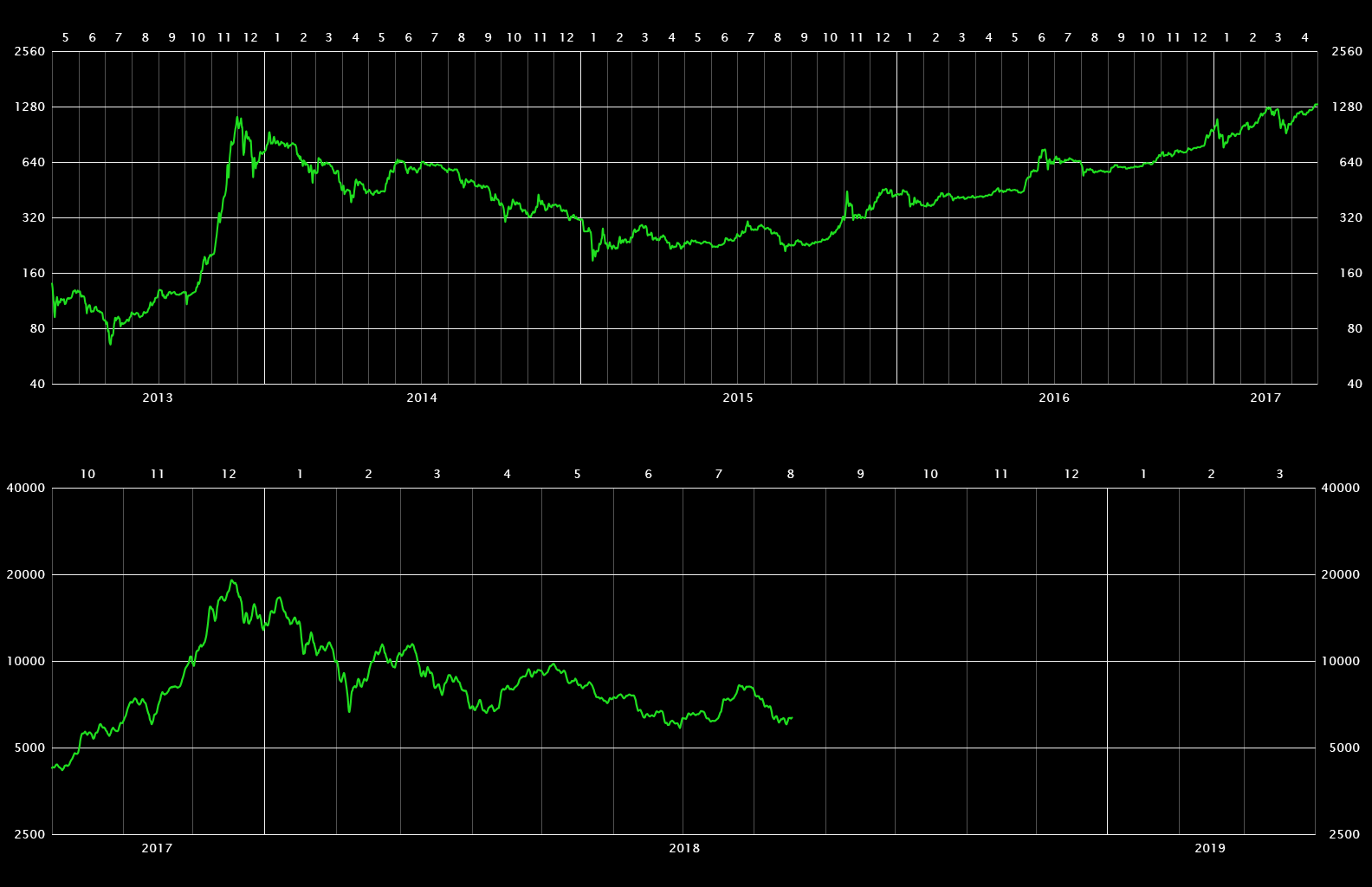Pick the right-axis 160 price label
The height and width of the screenshot is (887, 1372).
pyautogui.click(x=1351, y=274)
